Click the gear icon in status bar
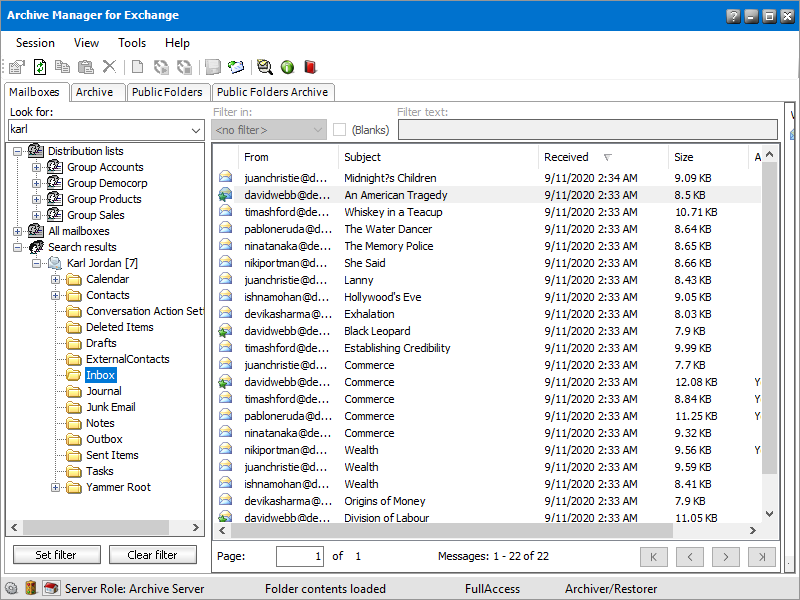The width and height of the screenshot is (800, 600). (x=12, y=589)
